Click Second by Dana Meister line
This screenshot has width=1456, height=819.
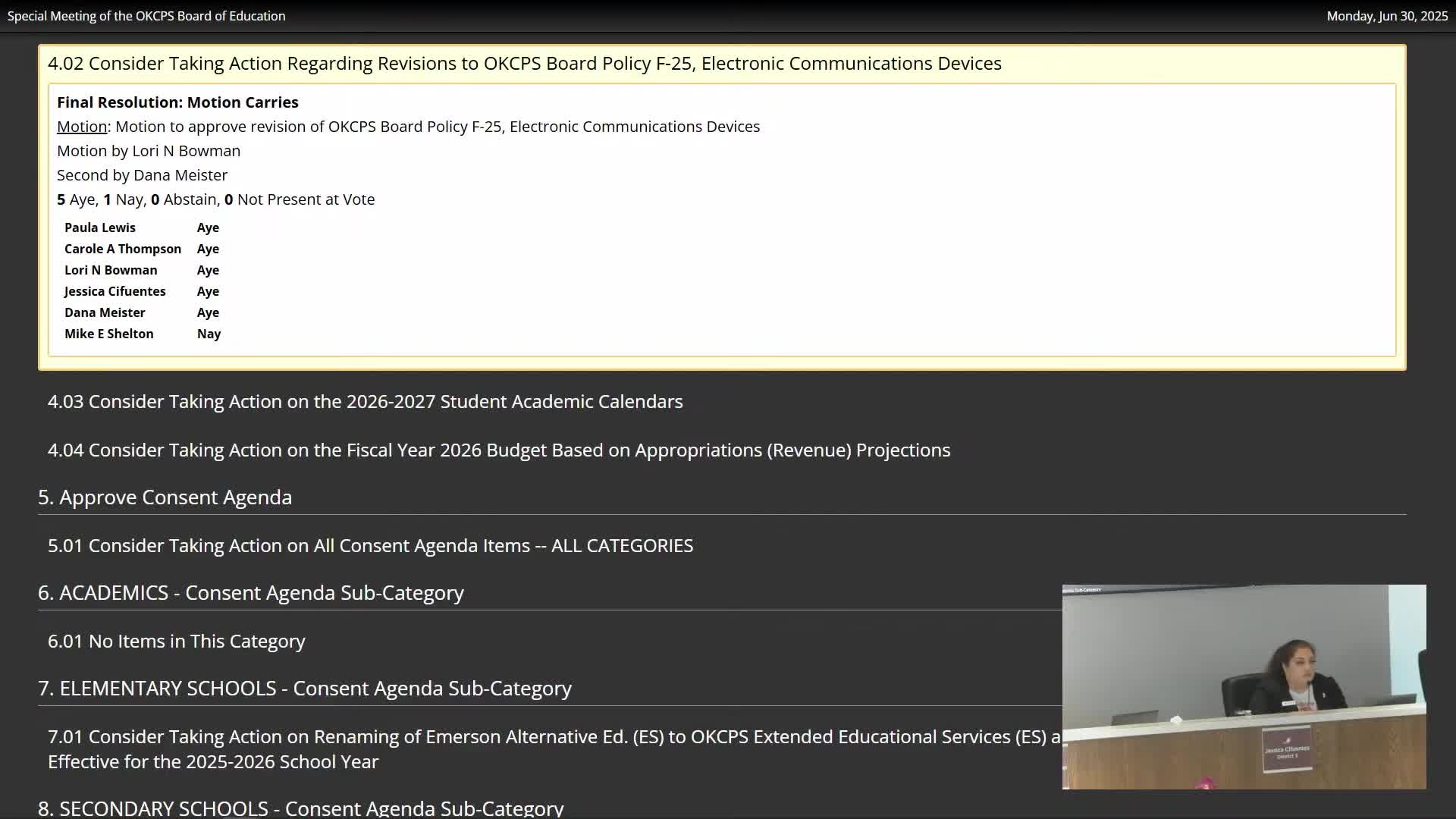142,175
